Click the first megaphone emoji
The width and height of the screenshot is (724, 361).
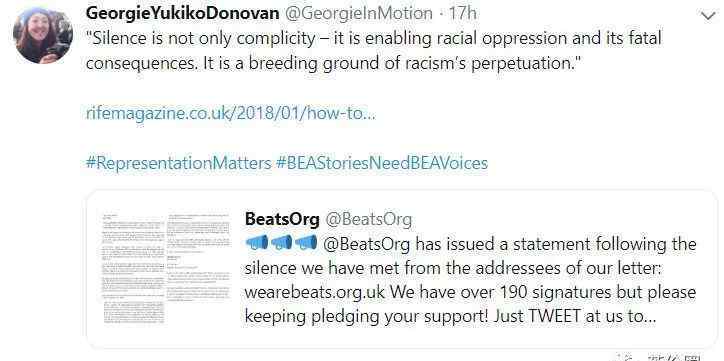coord(257,242)
